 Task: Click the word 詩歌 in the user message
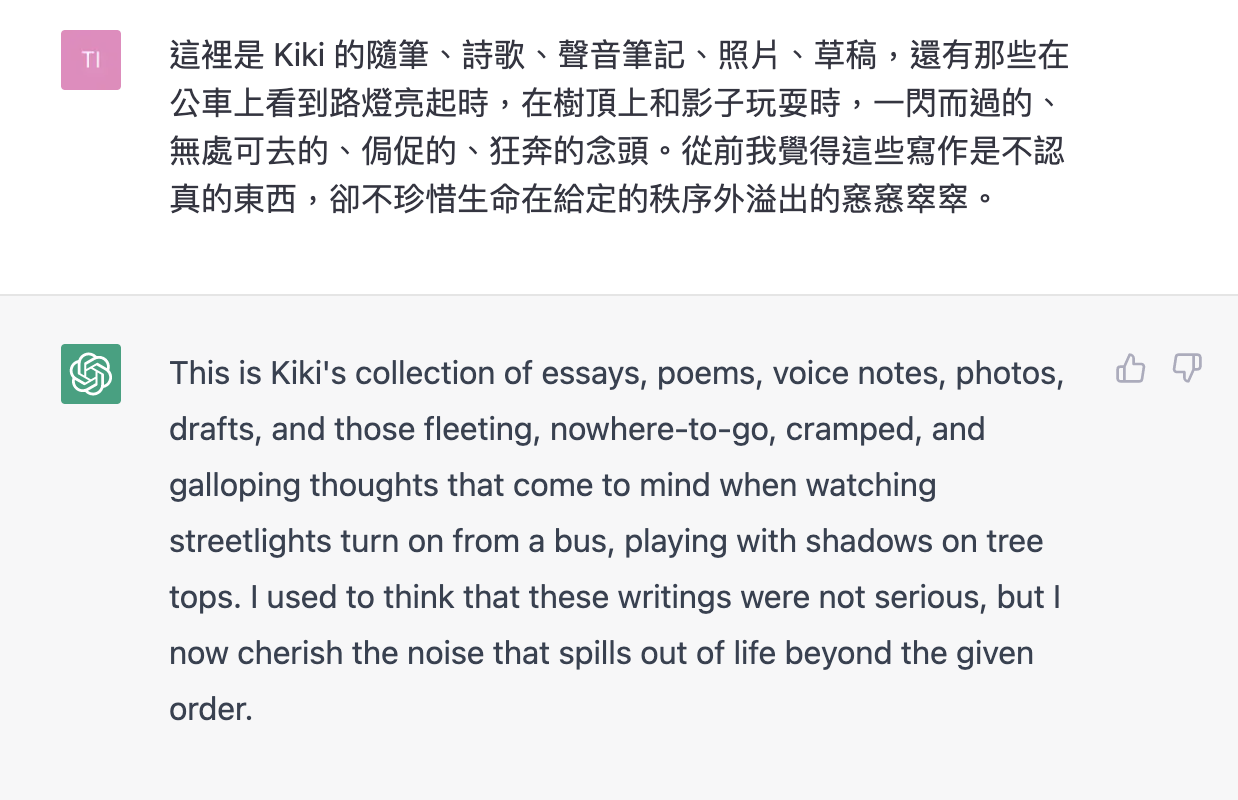[493, 56]
